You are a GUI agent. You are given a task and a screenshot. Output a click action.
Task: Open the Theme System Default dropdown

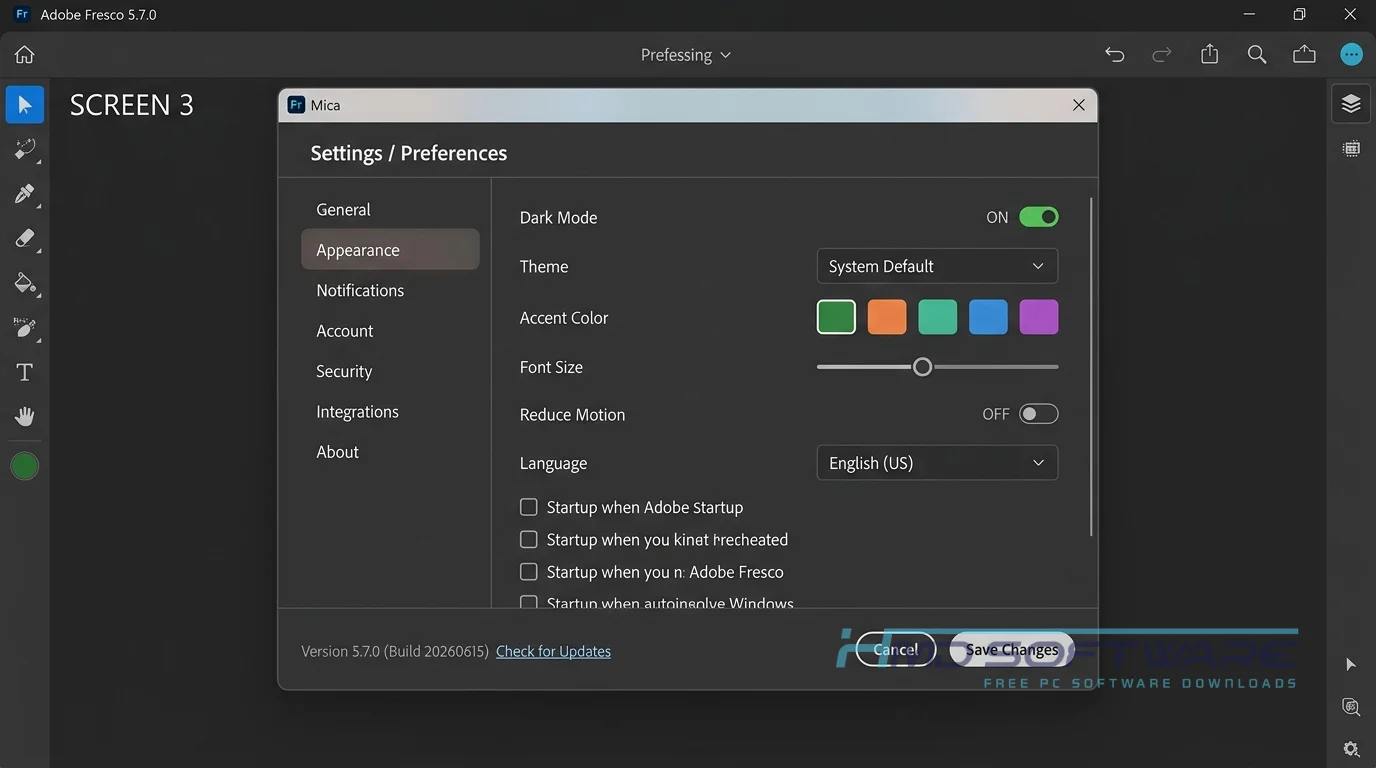(x=937, y=266)
